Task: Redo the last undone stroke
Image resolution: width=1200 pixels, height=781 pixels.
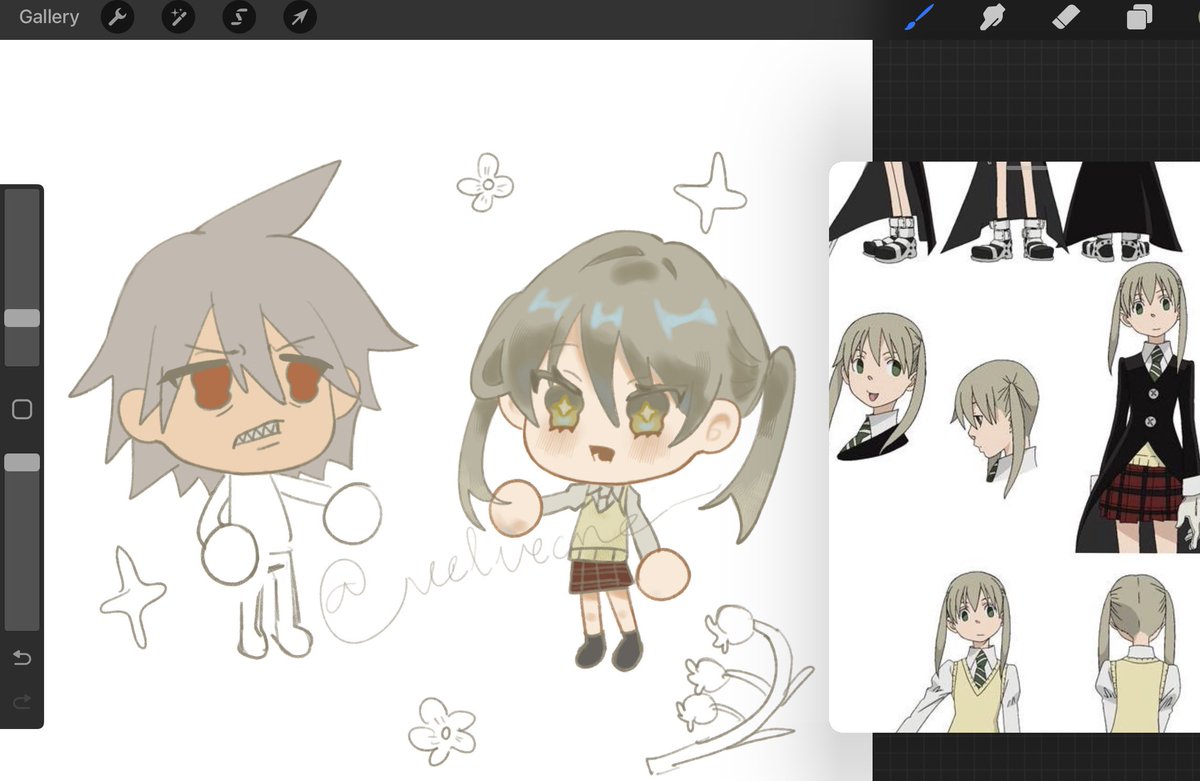Action: tap(22, 701)
